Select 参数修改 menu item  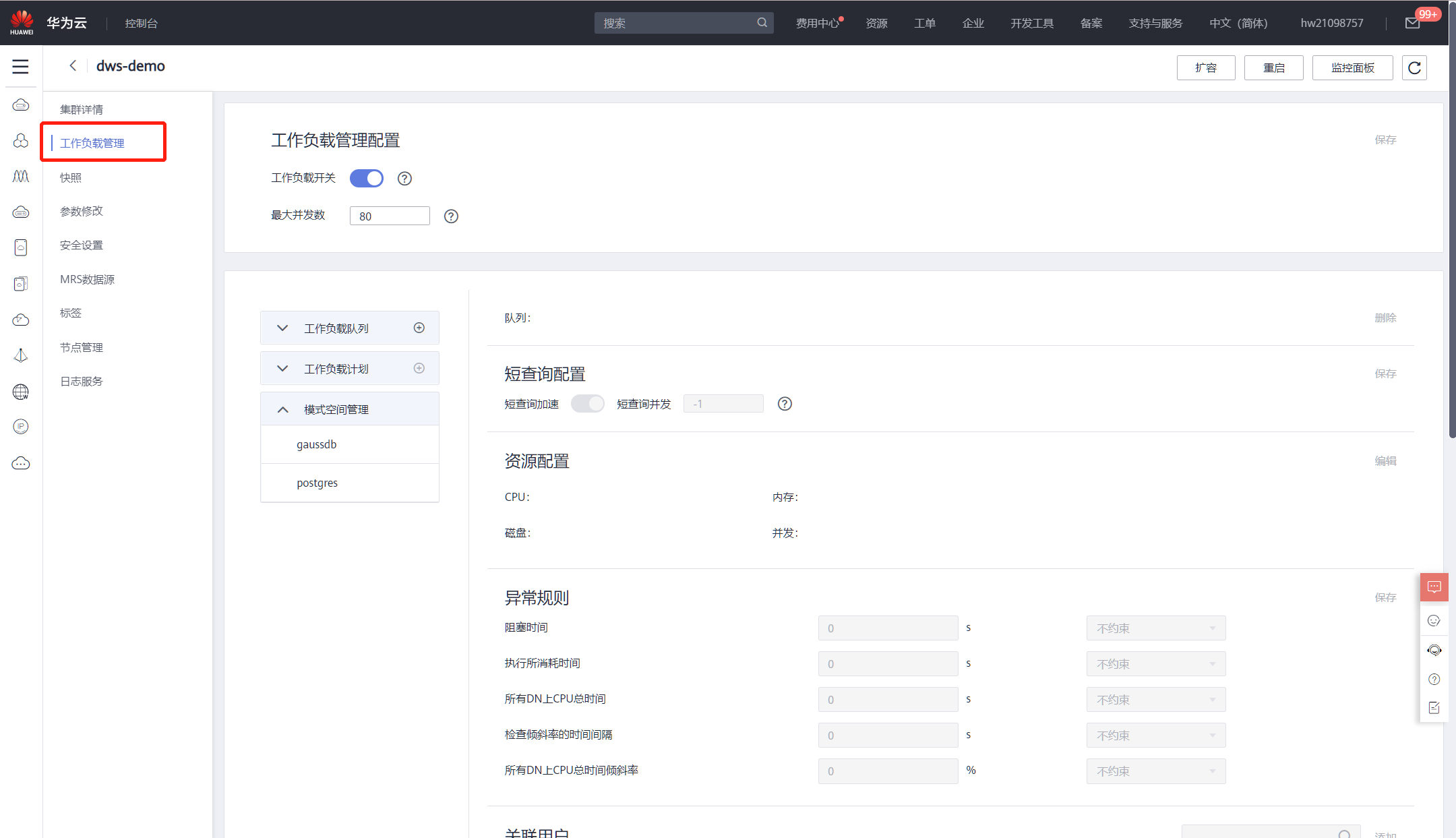click(82, 211)
